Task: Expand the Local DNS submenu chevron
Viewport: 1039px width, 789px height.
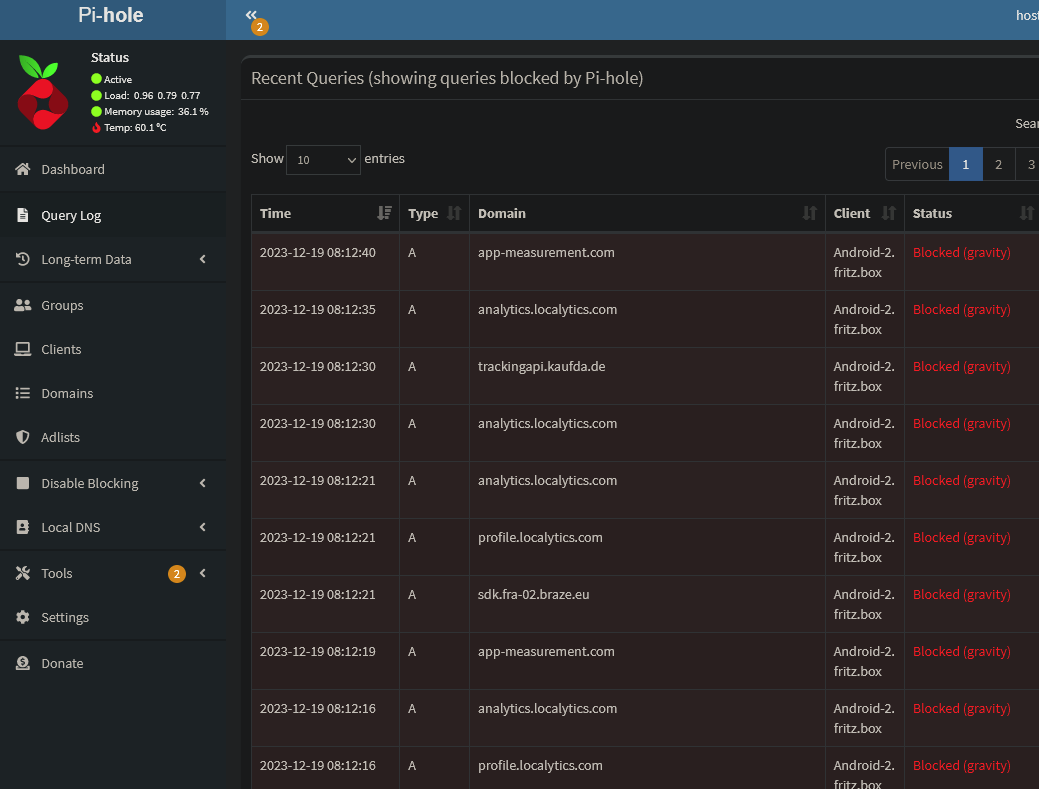Action: click(203, 527)
